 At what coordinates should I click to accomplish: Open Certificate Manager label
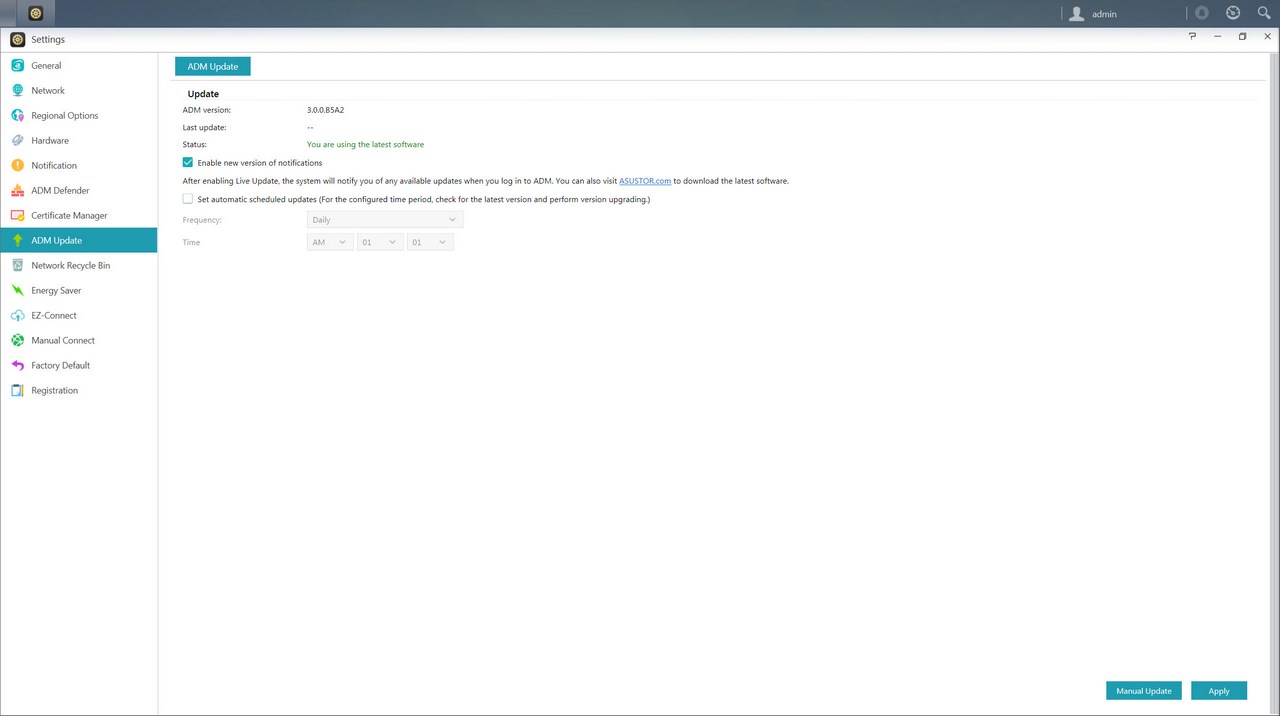(69, 216)
